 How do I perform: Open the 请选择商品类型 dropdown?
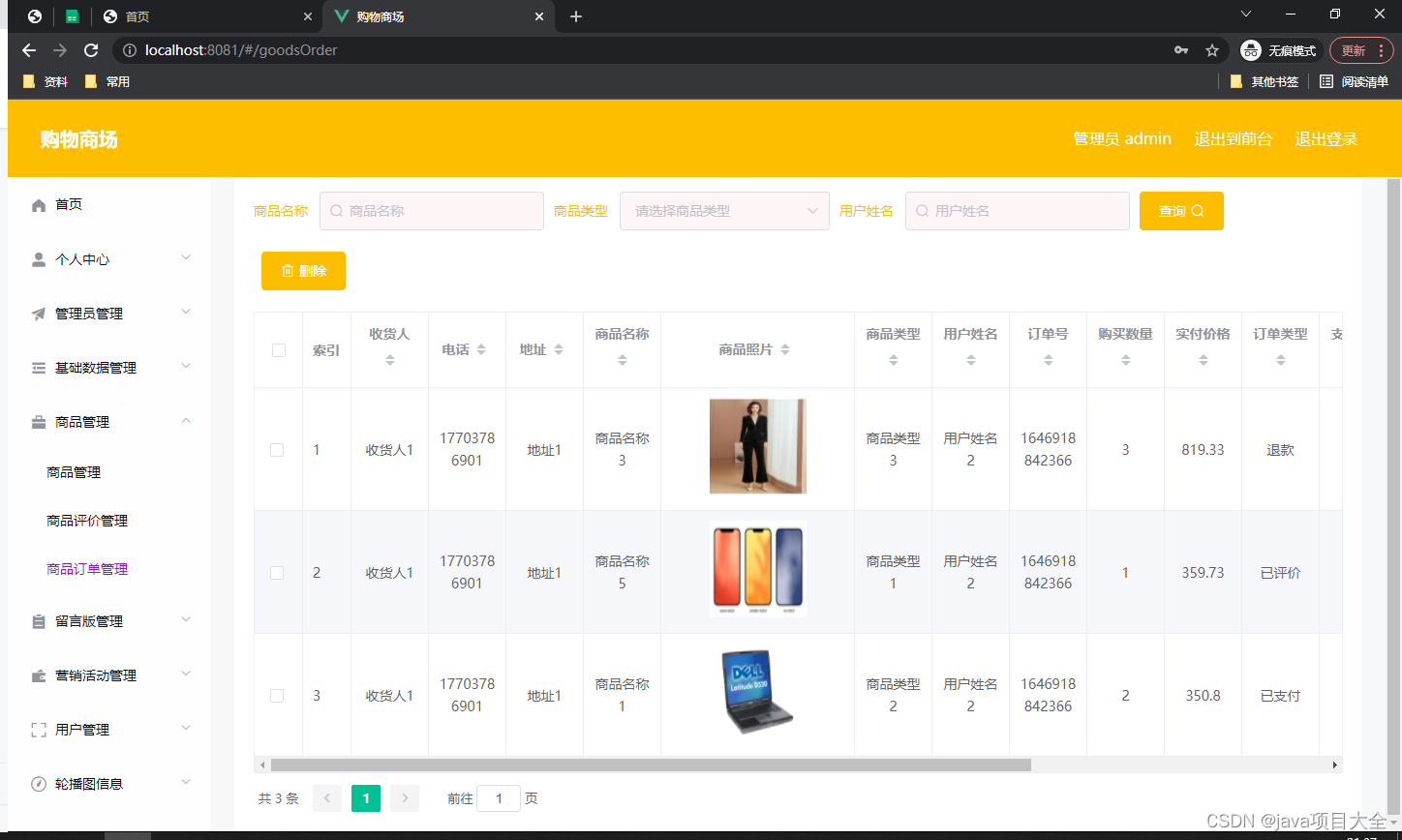click(724, 211)
